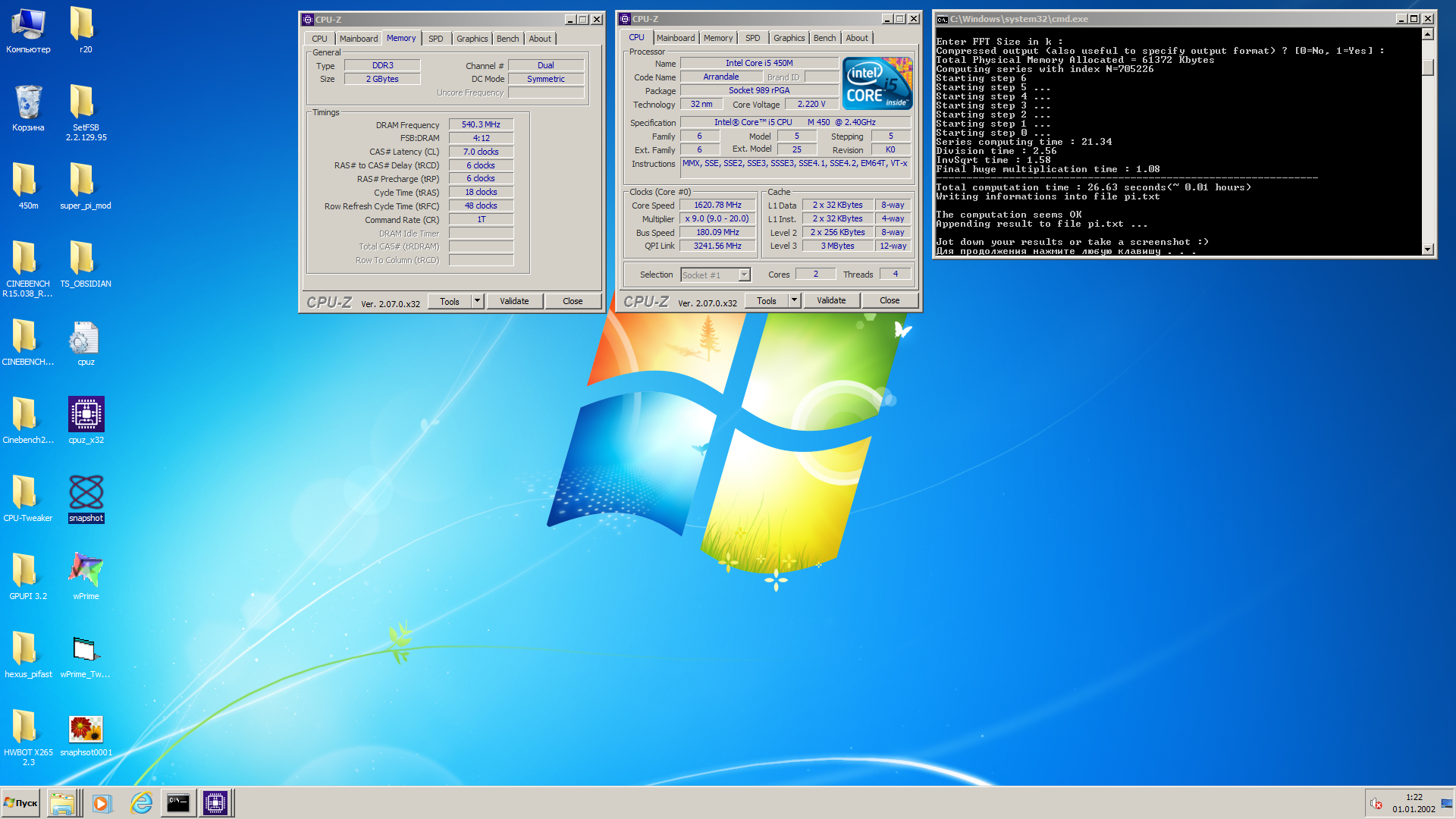1456x819 pixels.
Task: Select the wPrime application icon
Action: pos(86,577)
